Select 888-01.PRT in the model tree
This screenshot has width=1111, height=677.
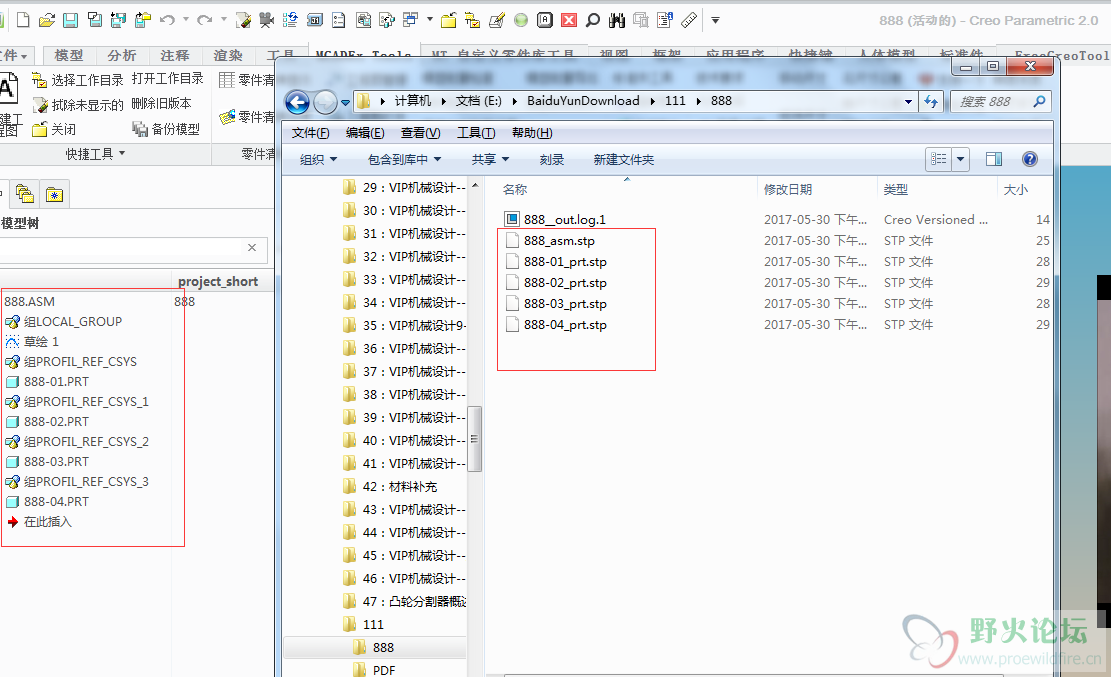click(x=47, y=381)
